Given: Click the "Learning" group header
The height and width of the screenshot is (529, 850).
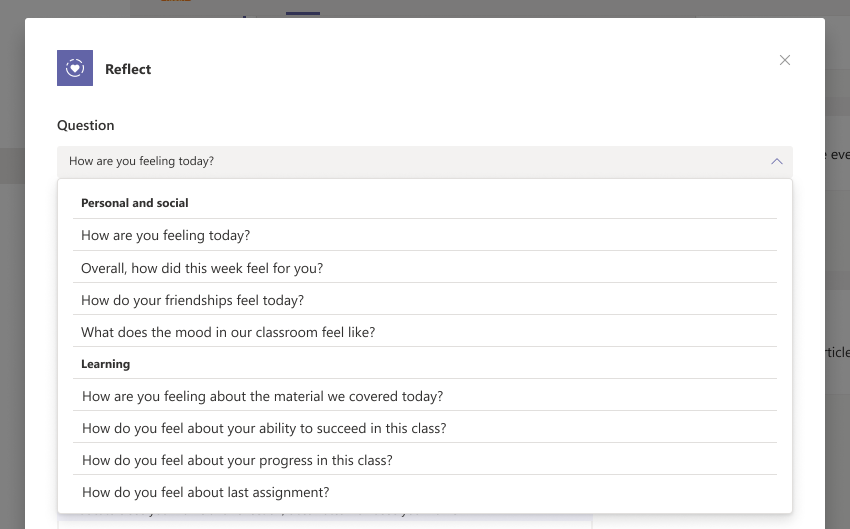Looking at the screenshot, I should click(106, 364).
